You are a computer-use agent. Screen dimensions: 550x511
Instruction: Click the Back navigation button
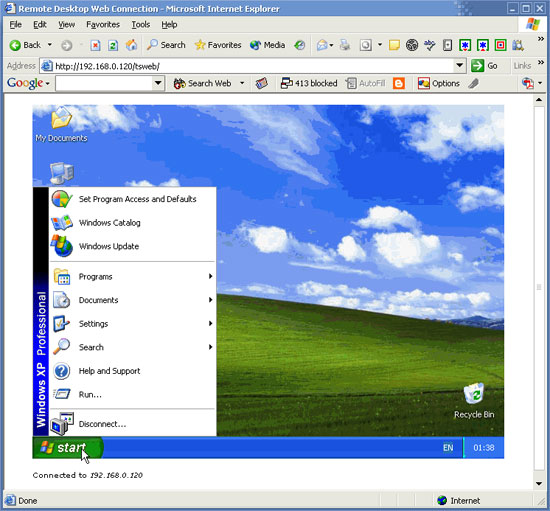pyautogui.click(x=25, y=45)
